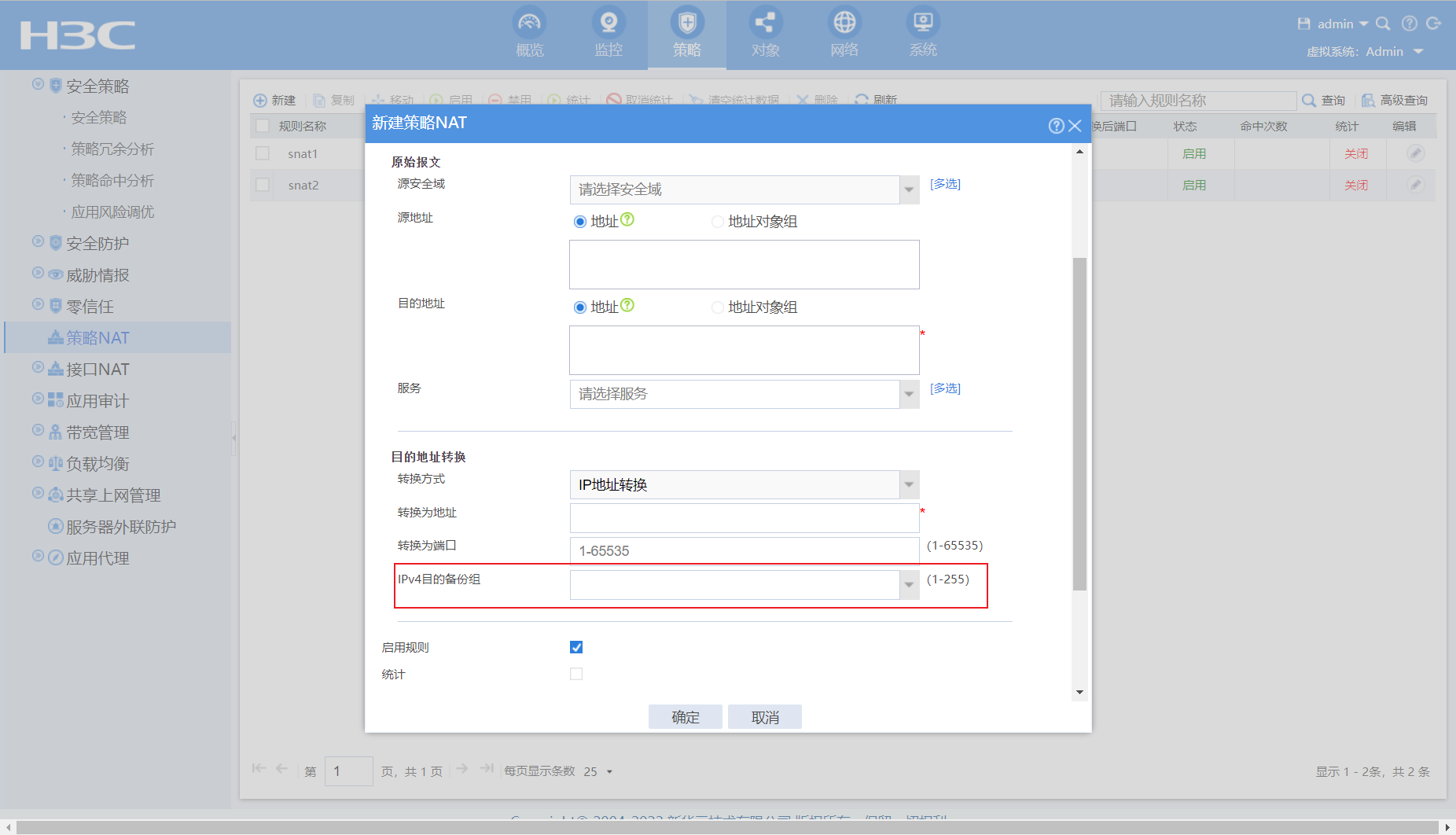This screenshot has width=1456, height=835.
Task: Select the 策略 policy tab
Action: click(687, 34)
